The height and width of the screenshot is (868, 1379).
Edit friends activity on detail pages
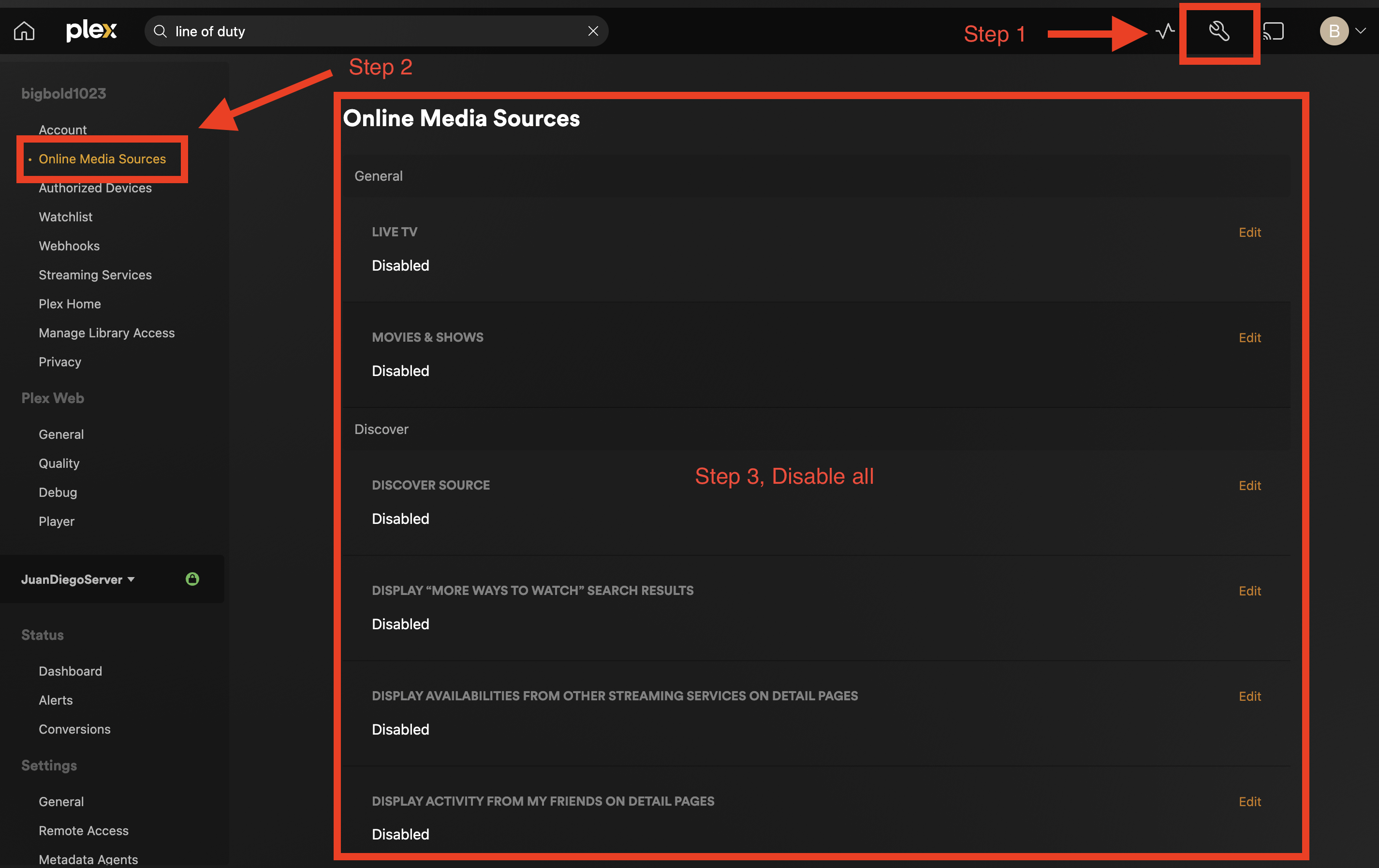1249,801
